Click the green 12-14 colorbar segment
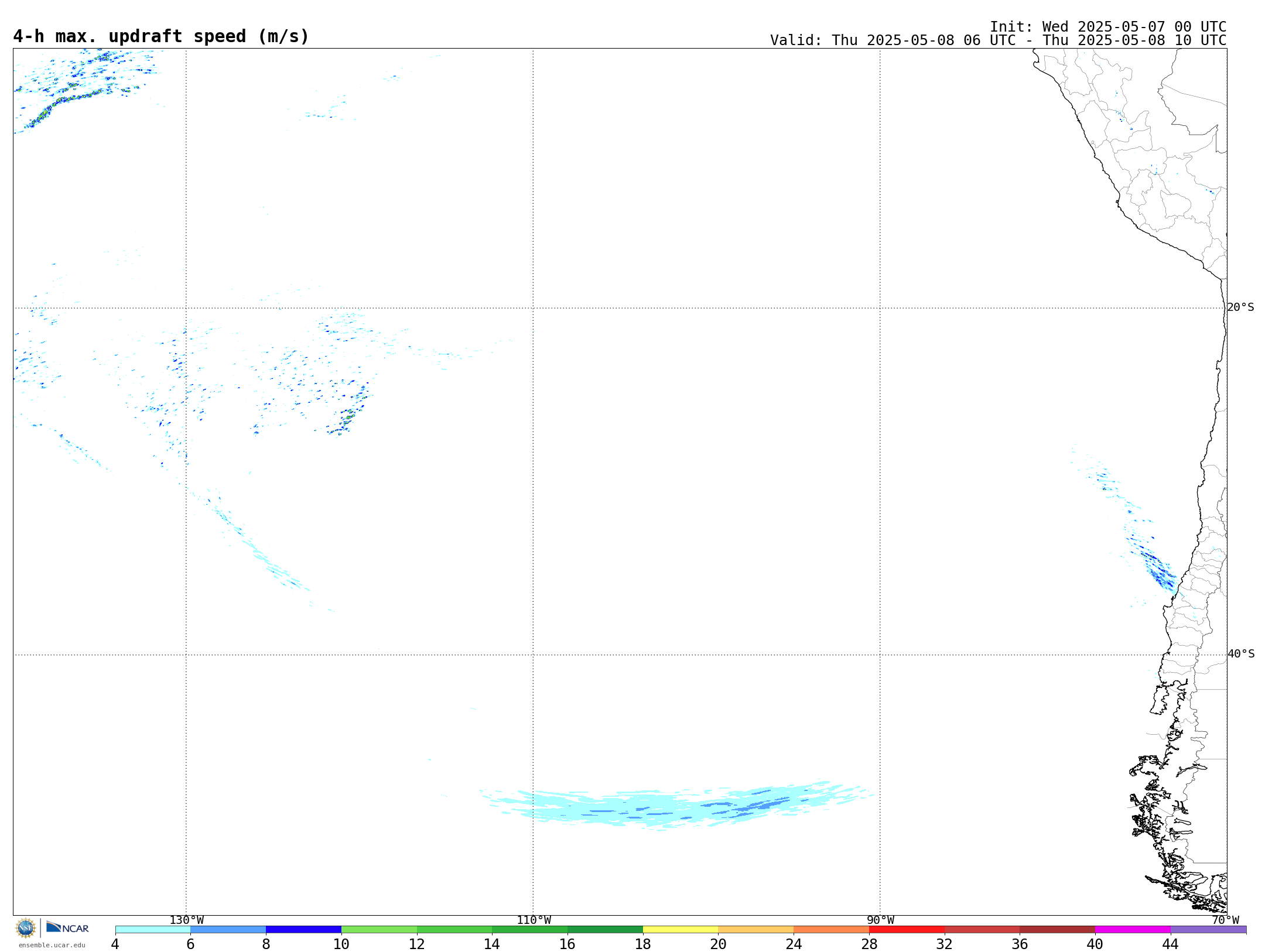 [454, 930]
